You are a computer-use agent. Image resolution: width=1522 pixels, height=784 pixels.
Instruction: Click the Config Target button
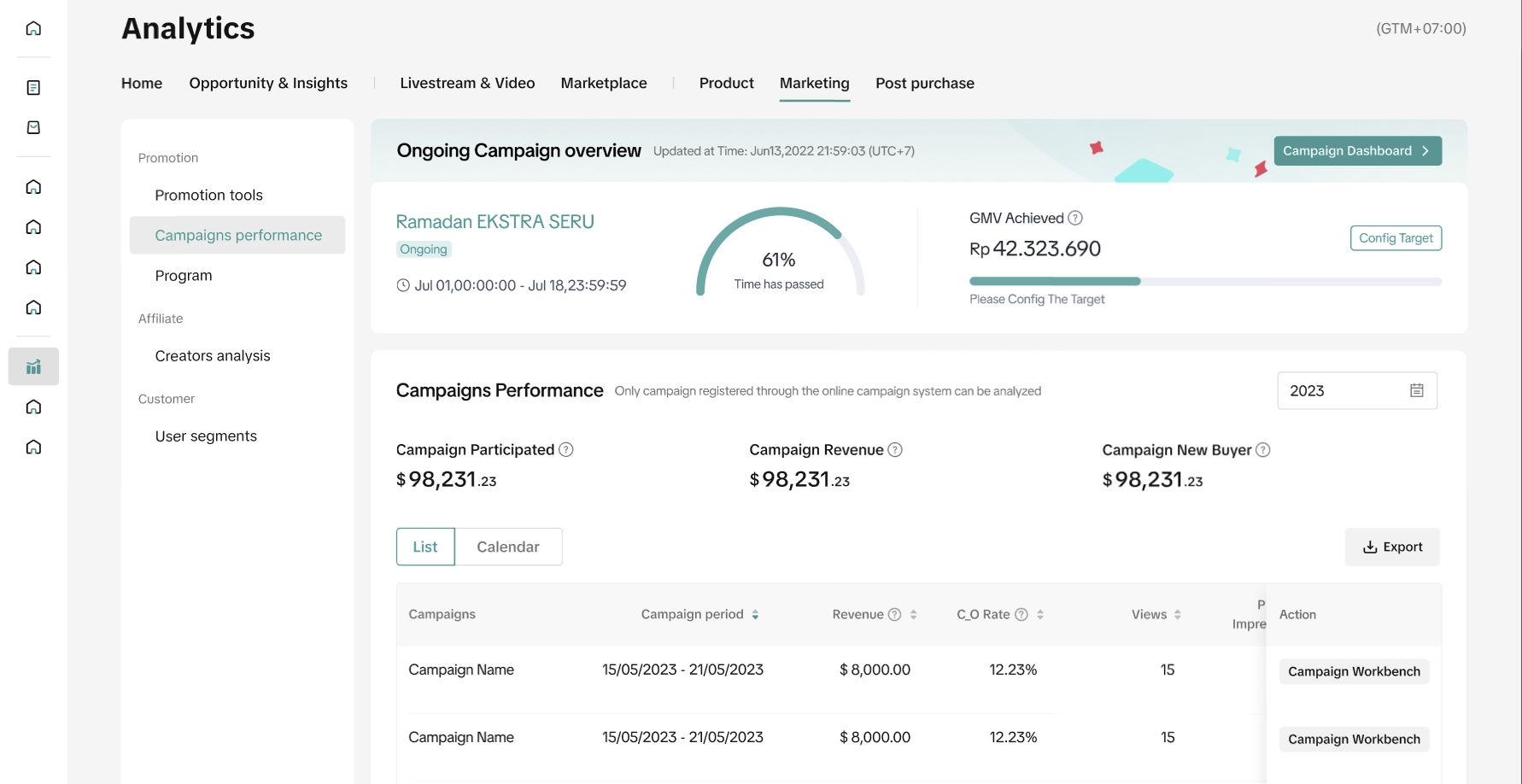[1396, 238]
